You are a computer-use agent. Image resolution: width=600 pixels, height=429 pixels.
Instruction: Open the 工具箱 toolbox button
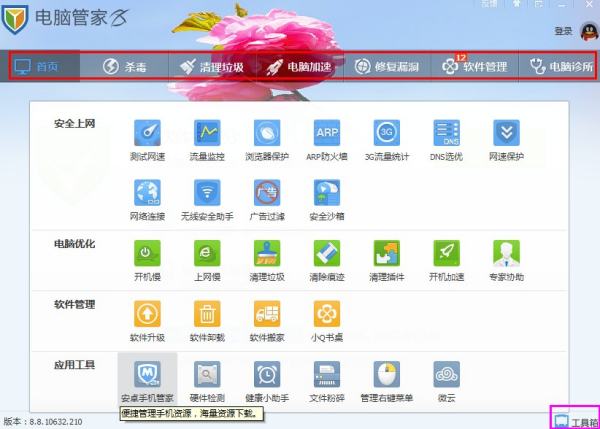(576, 422)
